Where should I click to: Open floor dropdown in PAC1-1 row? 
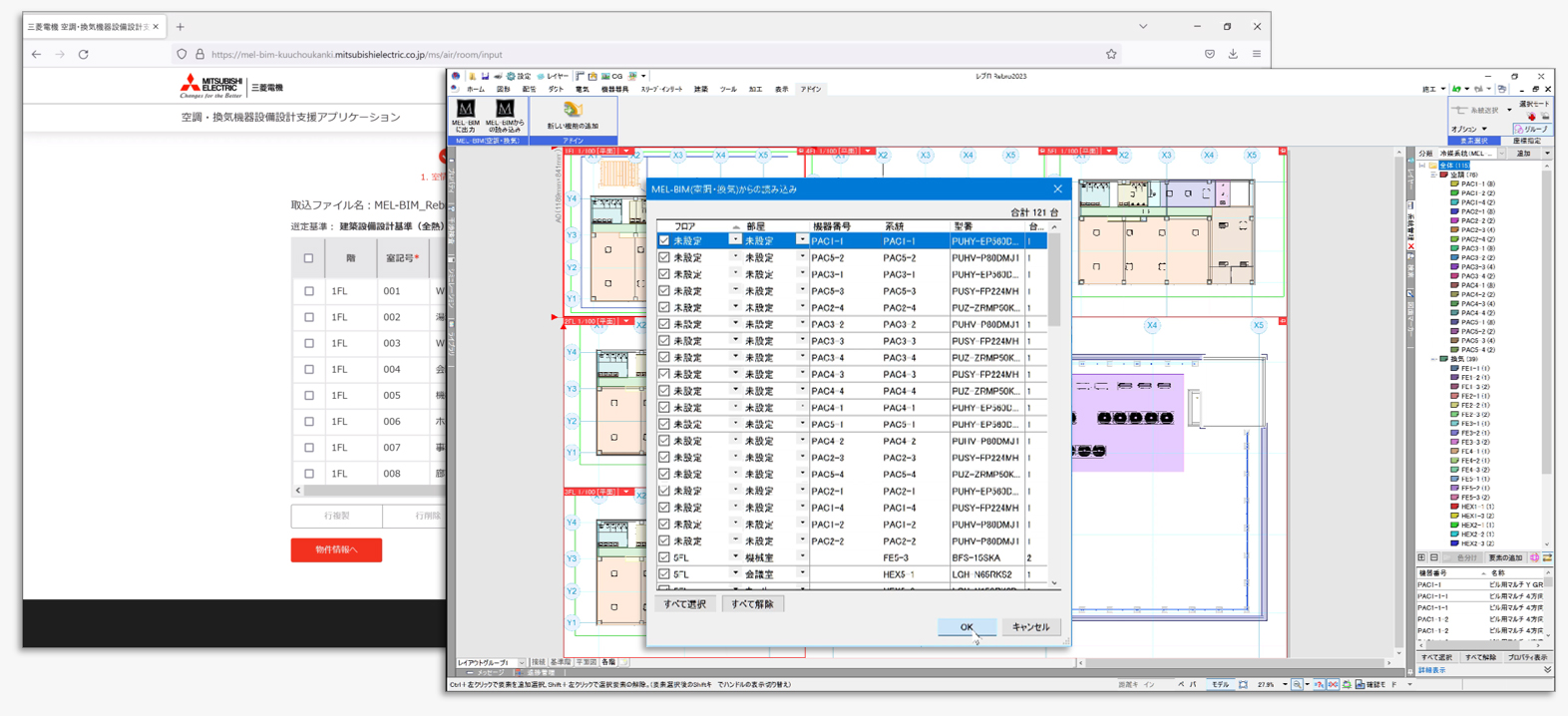[x=735, y=240]
